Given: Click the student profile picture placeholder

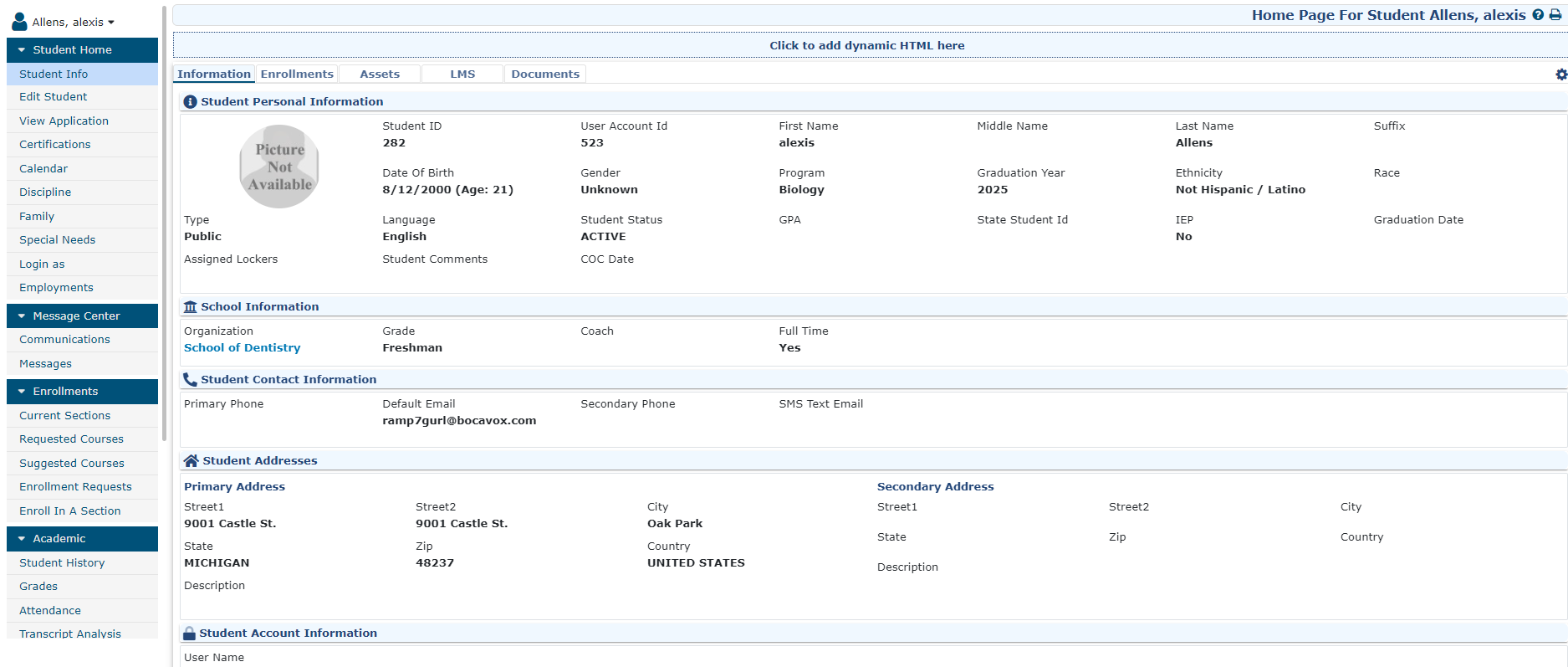Looking at the screenshot, I should tap(279, 167).
